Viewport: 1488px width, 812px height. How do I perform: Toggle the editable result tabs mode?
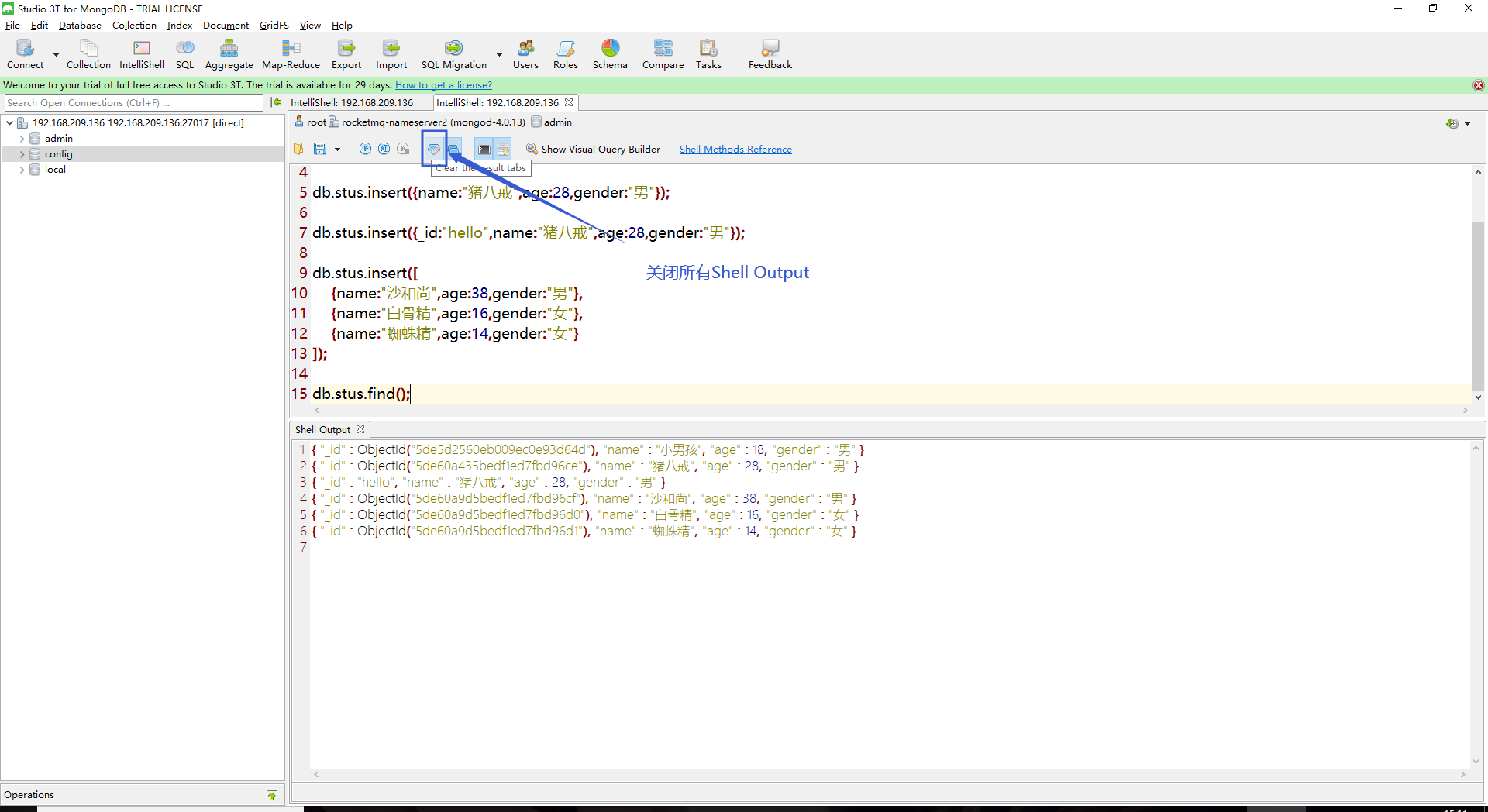click(x=503, y=149)
